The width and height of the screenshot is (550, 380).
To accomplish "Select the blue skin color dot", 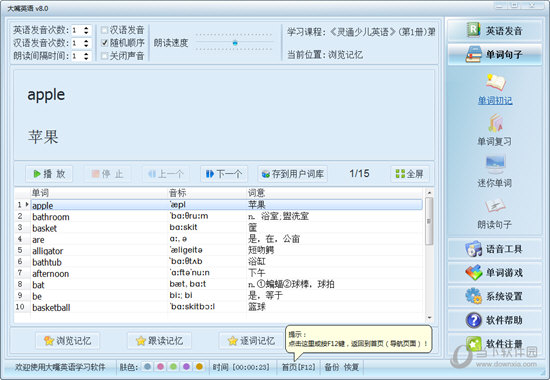I will [147, 367].
